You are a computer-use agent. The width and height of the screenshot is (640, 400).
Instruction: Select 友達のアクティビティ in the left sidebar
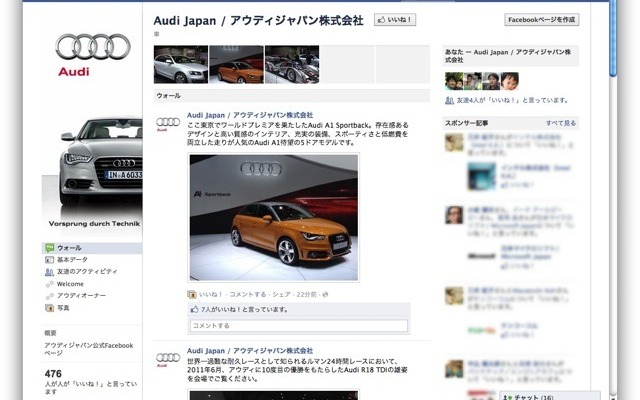pos(87,271)
